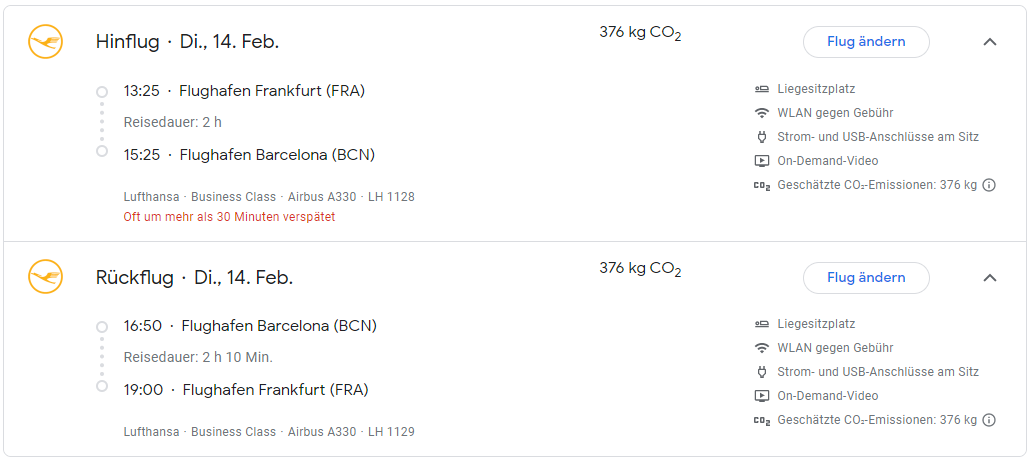Collapse the Rückflug details with the chevron

[x=990, y=277]
